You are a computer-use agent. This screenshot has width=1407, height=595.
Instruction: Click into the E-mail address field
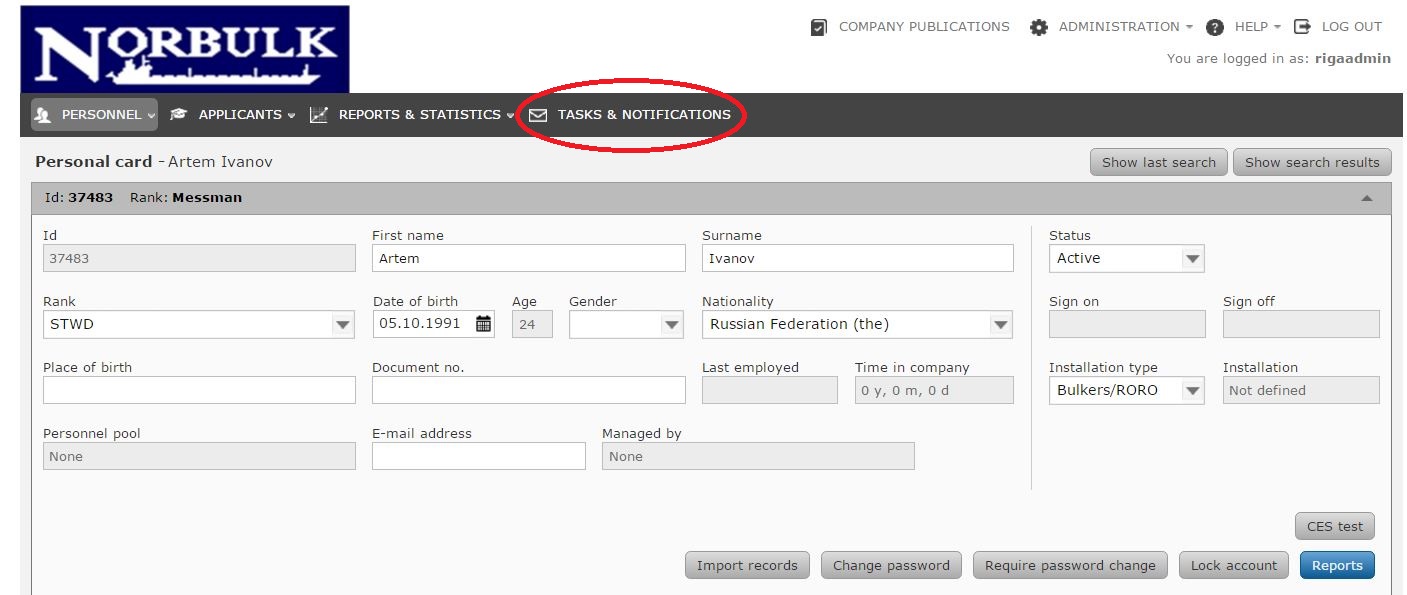(478, 456)
